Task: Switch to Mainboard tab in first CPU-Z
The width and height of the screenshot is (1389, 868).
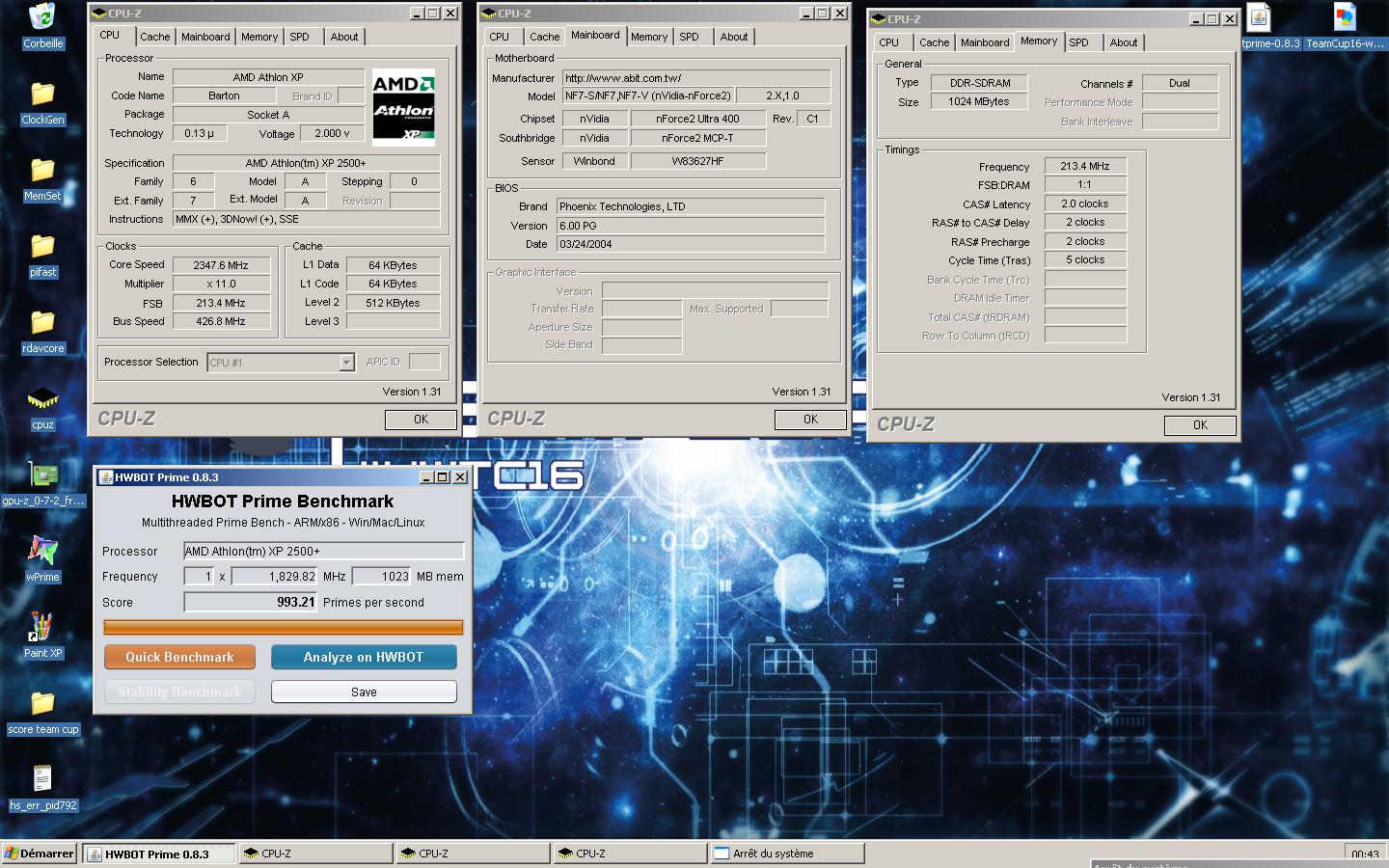Action: coord(205,37)
